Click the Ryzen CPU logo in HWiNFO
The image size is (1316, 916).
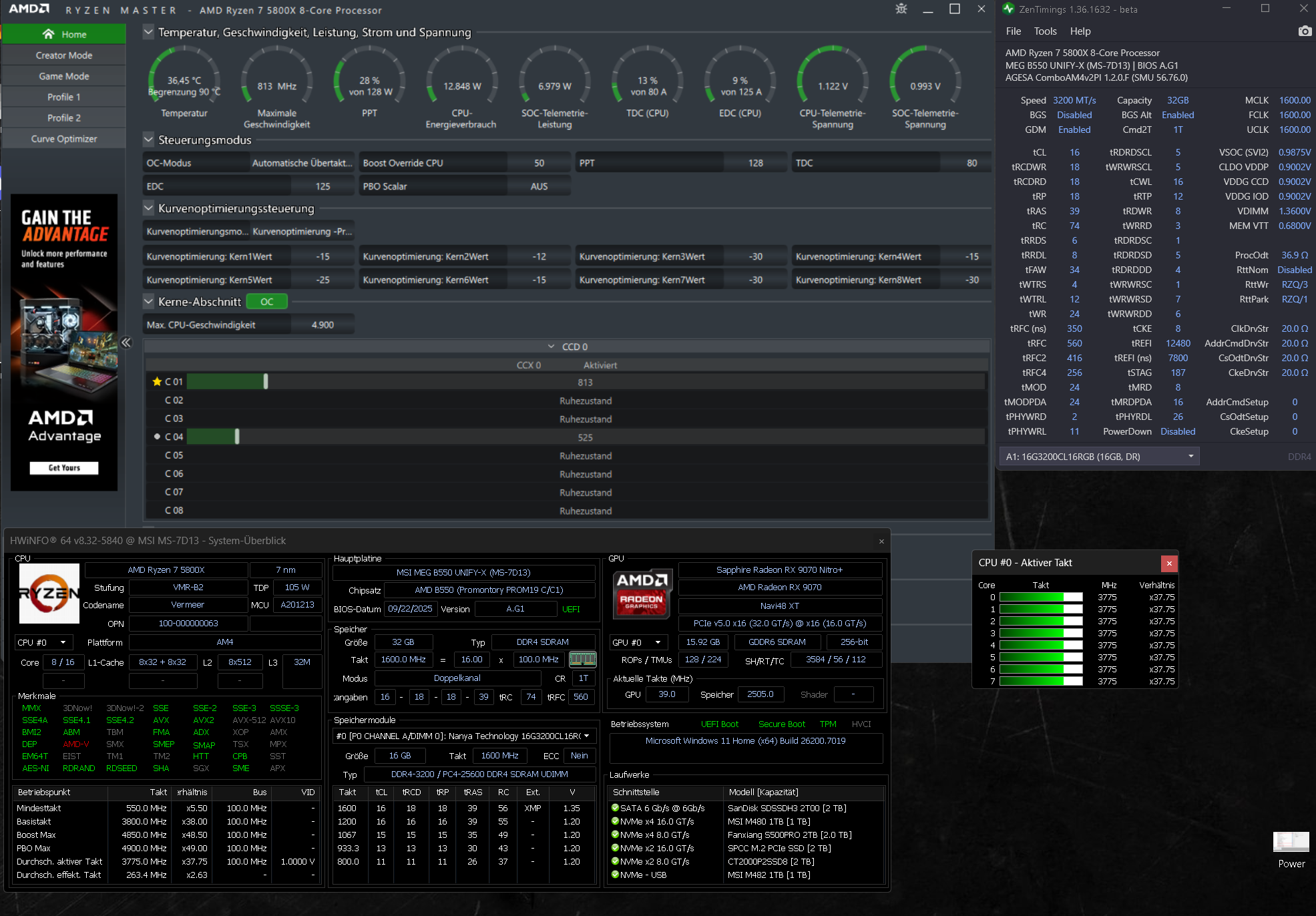click(49, 594)
